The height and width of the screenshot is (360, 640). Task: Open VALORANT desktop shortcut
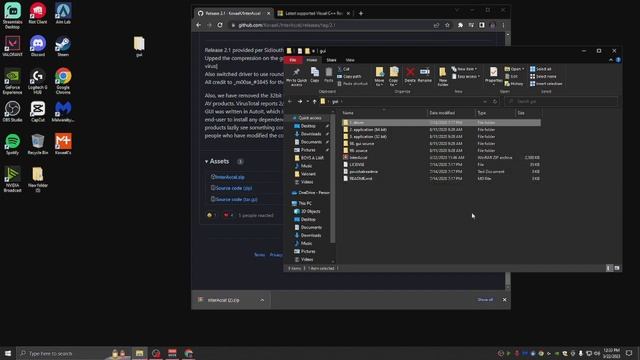pyautogui.click(x=12, y=46)
